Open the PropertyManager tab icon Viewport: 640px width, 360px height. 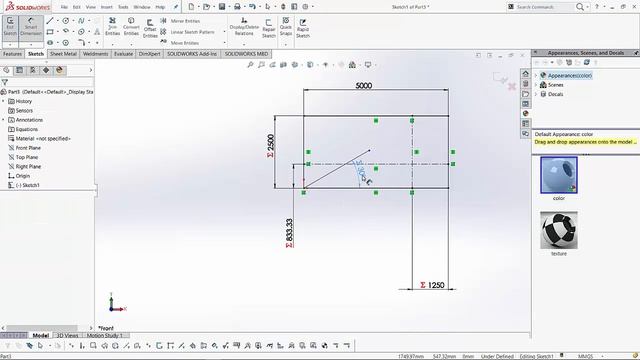[x=19, y=70]
